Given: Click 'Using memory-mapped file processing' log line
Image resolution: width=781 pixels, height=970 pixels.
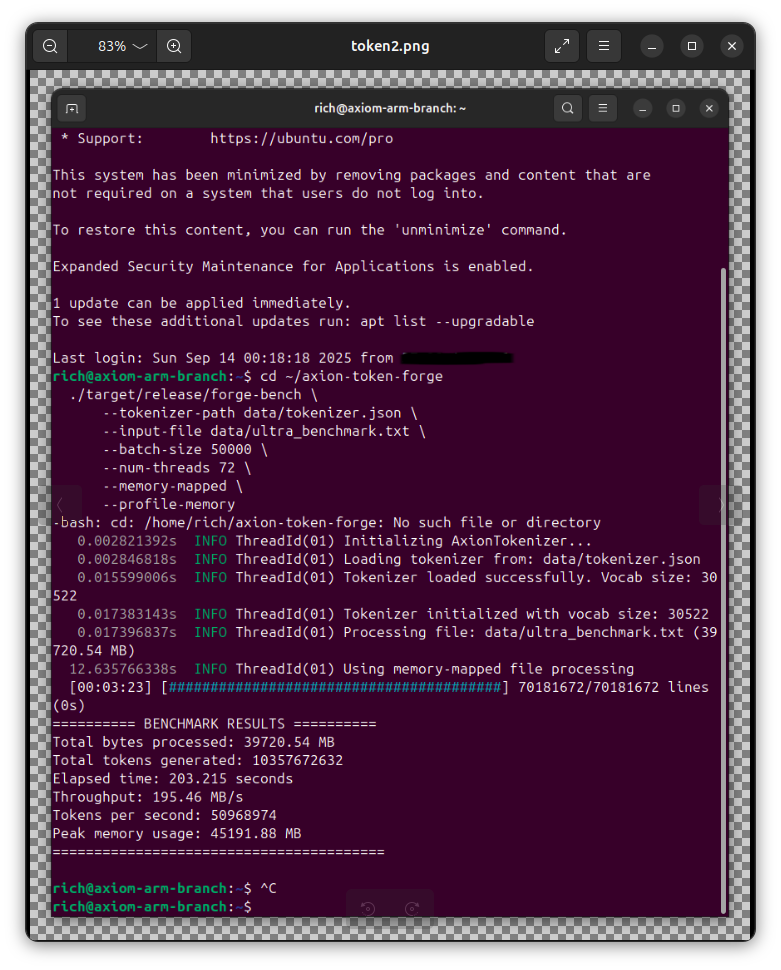Looking at the screenshot, I should [352, 669].
